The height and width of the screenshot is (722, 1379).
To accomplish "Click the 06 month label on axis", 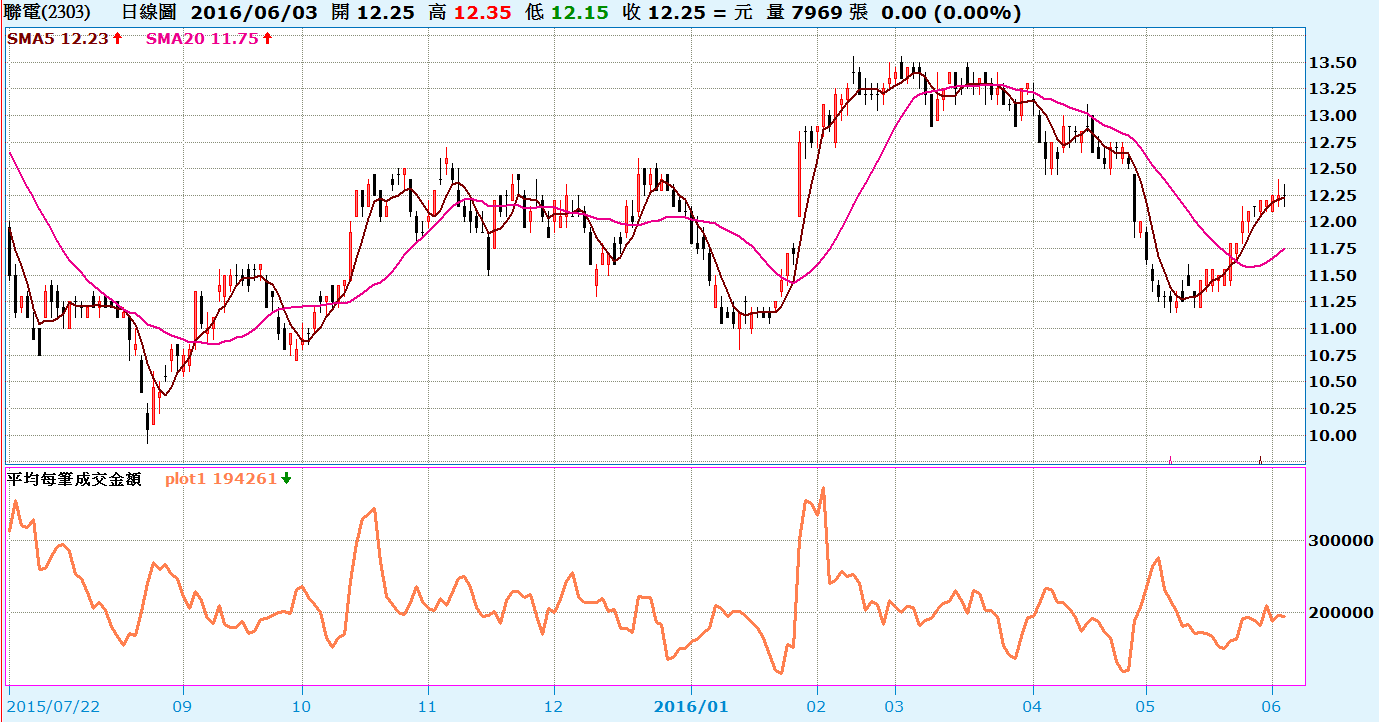I will pos(1272,706).
